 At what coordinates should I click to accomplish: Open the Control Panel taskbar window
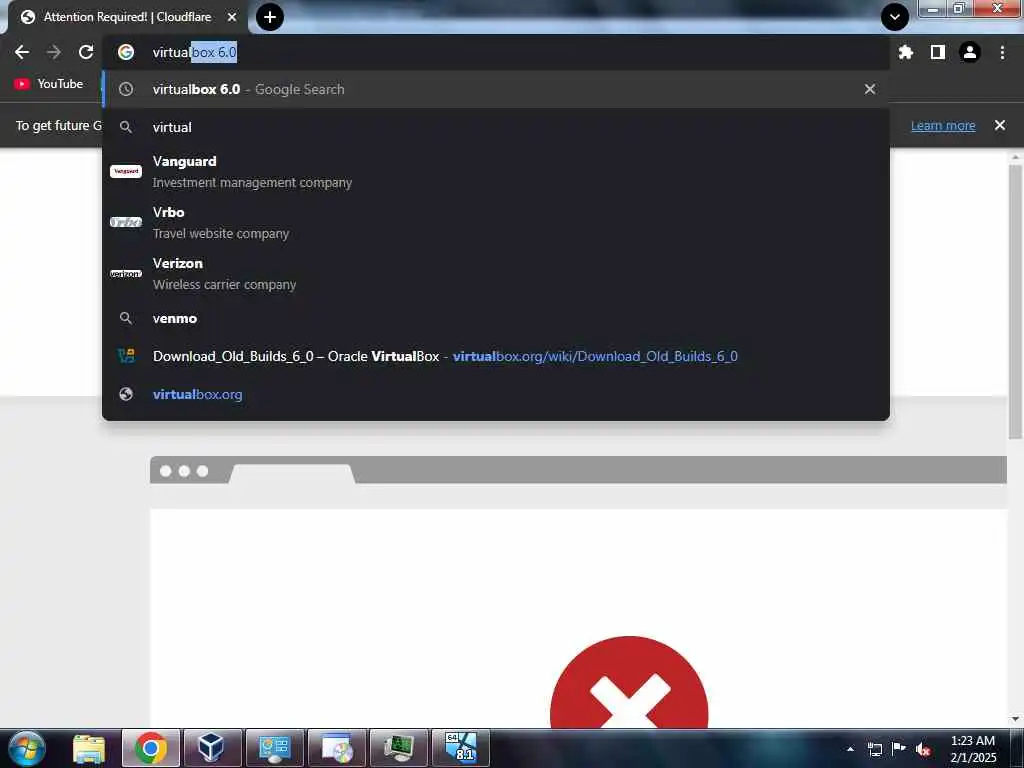274,748
